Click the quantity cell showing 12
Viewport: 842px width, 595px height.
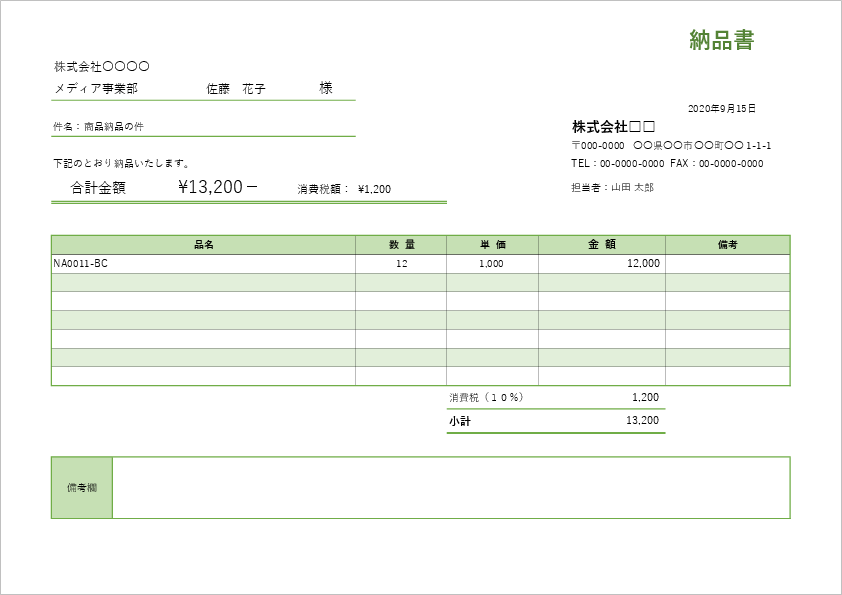pyautogui.click(x=401, y=264)
